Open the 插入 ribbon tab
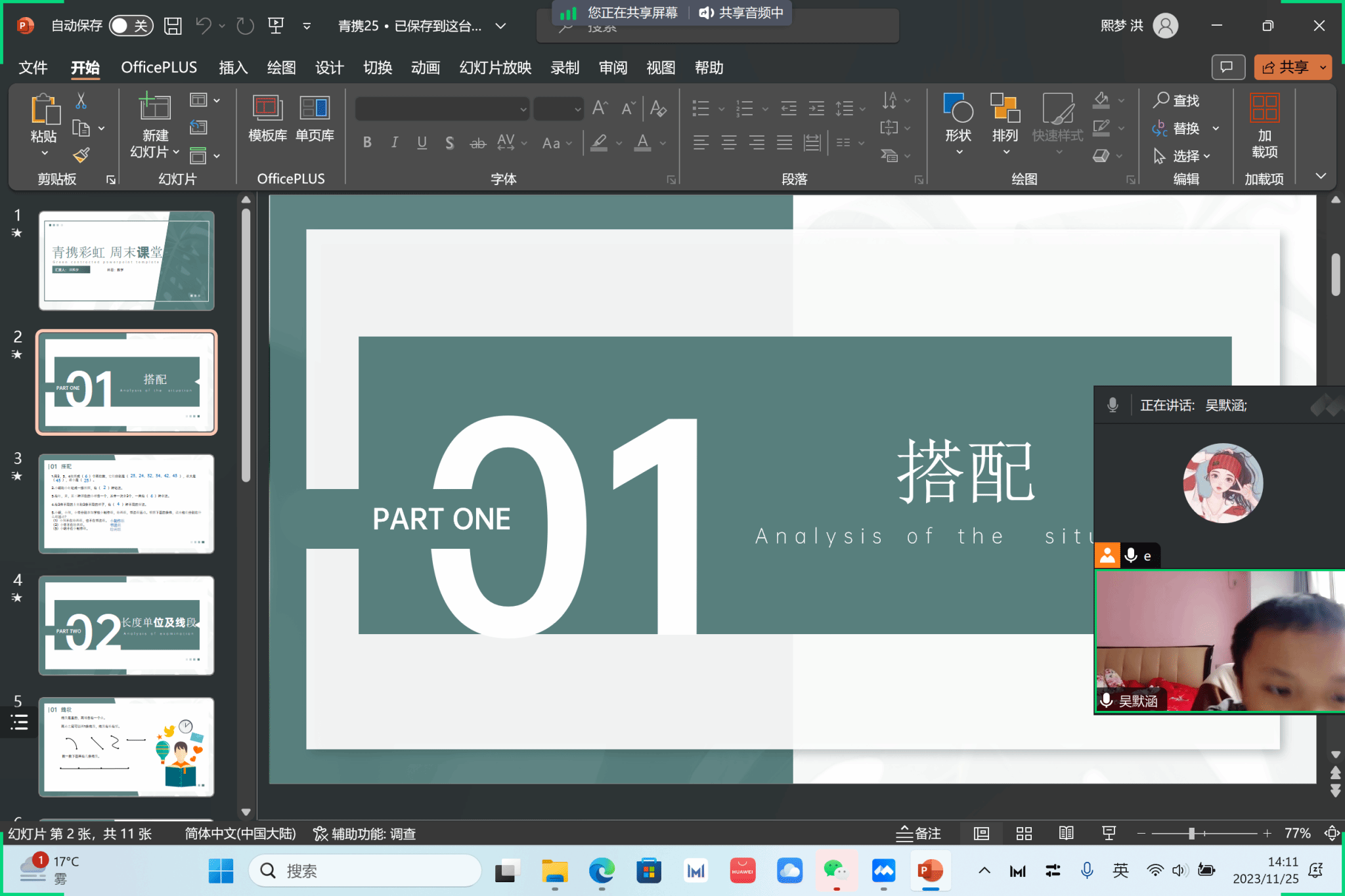Viewport: 1345px width, 896px height. [x=232, y=68]
